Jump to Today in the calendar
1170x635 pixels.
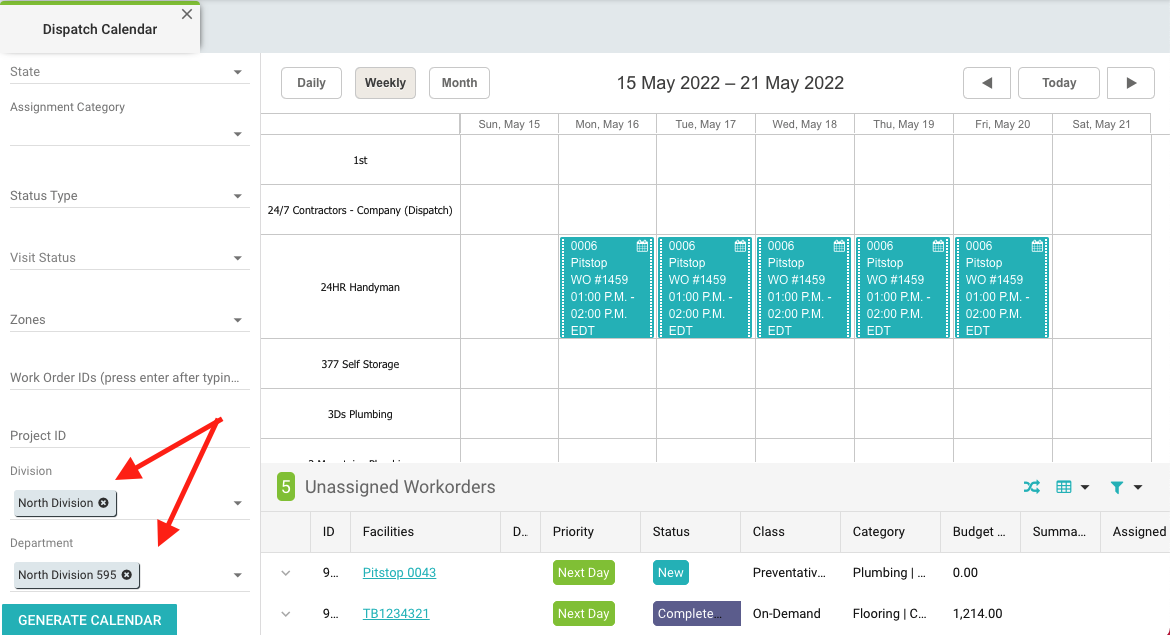(x=1058, y=83)
